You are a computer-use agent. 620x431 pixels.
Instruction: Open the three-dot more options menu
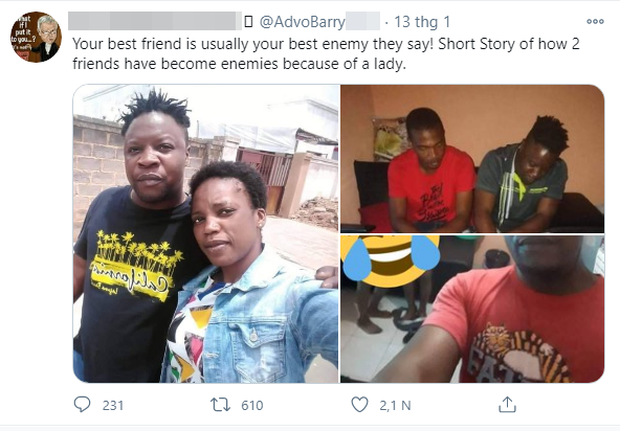click(594, 20)
